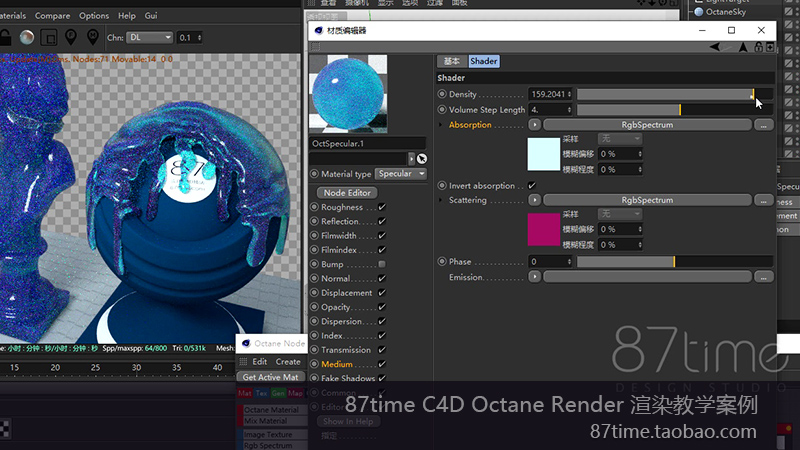Select the Shader tab
Image resolution: width=800 pixels, height=450 pixels.
(484, 61)
